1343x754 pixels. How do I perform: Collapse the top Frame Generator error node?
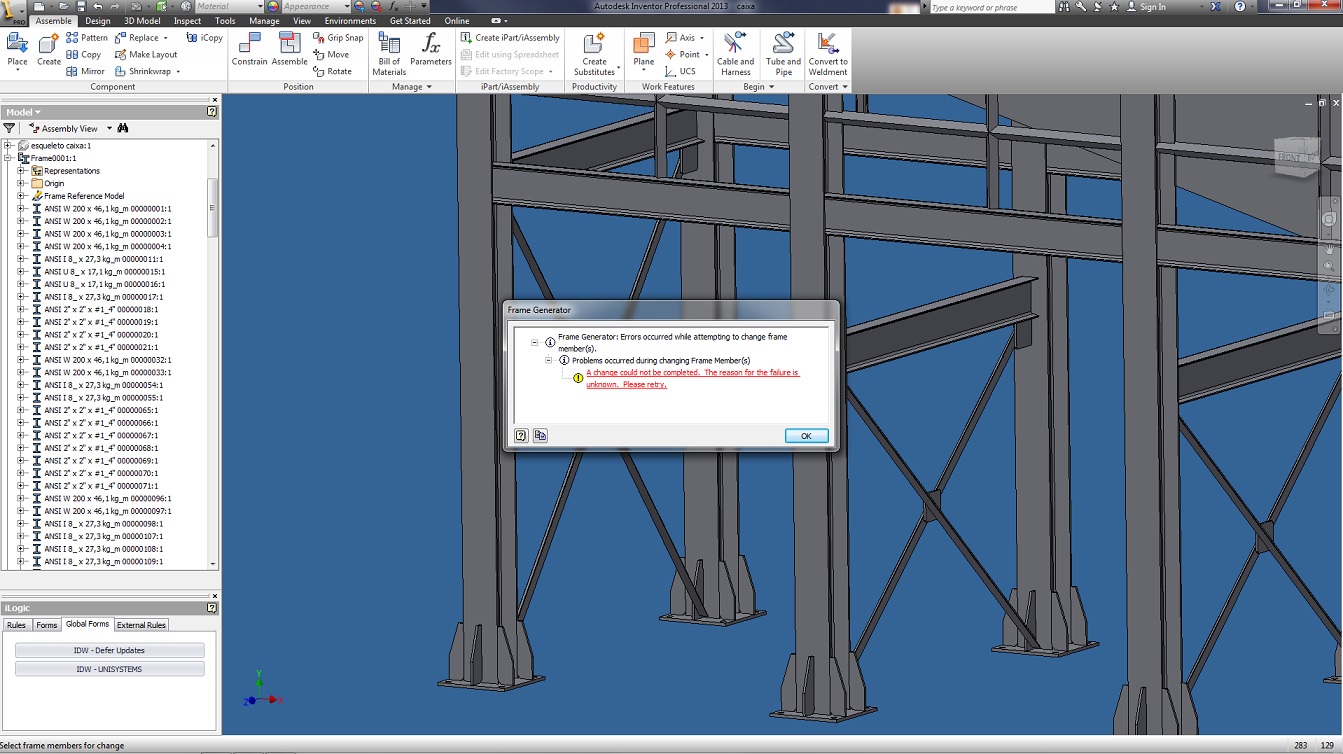[x=535, y=342]
